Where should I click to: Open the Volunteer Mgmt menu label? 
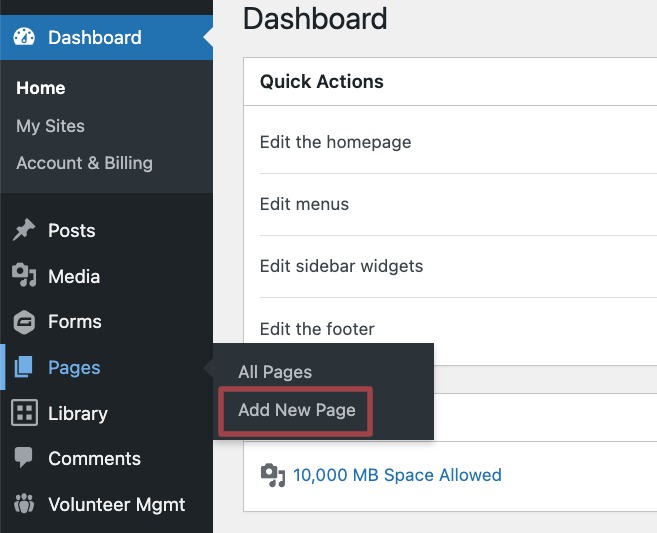tap(116, 505)
